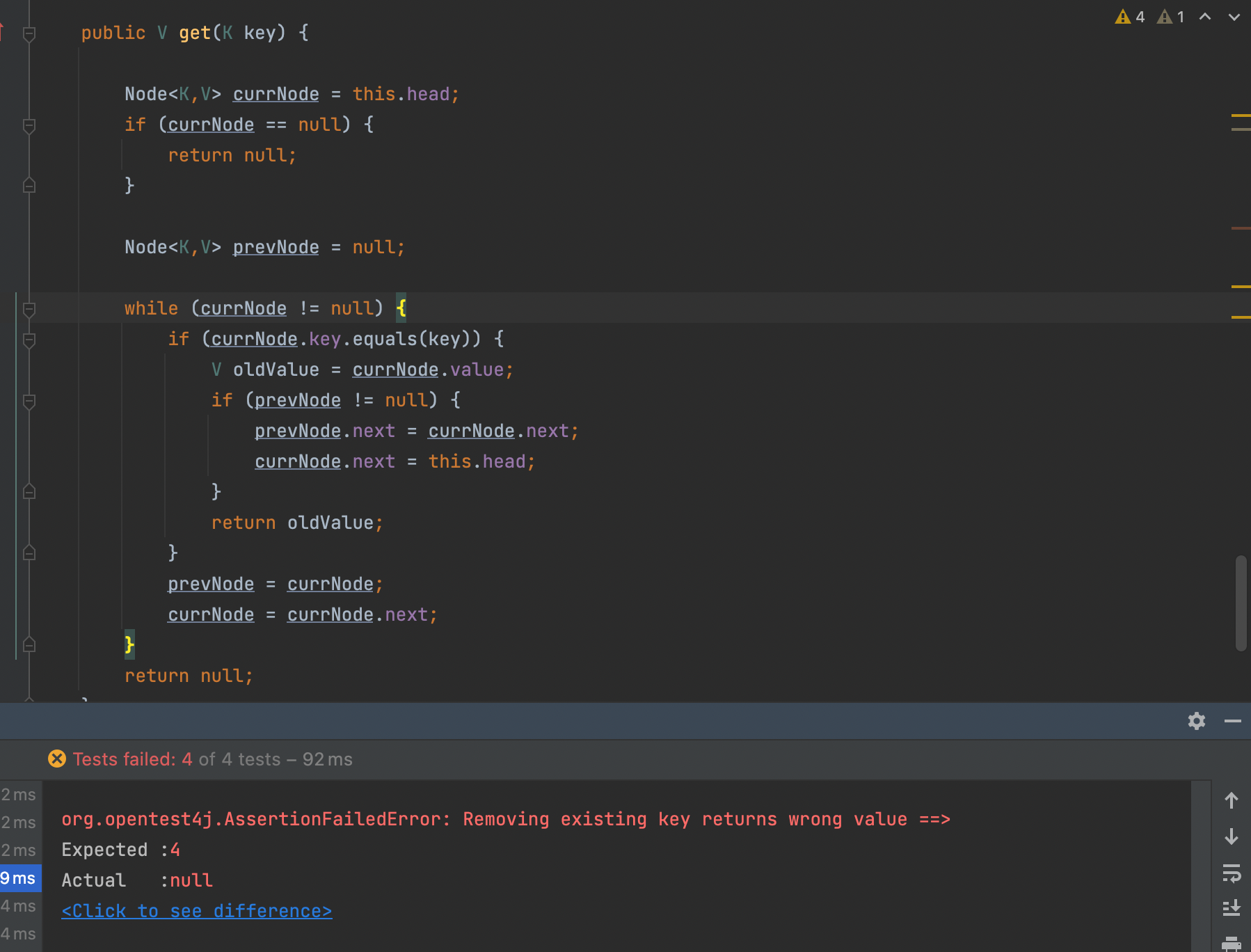Select the first 4 ms test result
The height and width of the screenshot is (952, 1251).
click(19, 906)
